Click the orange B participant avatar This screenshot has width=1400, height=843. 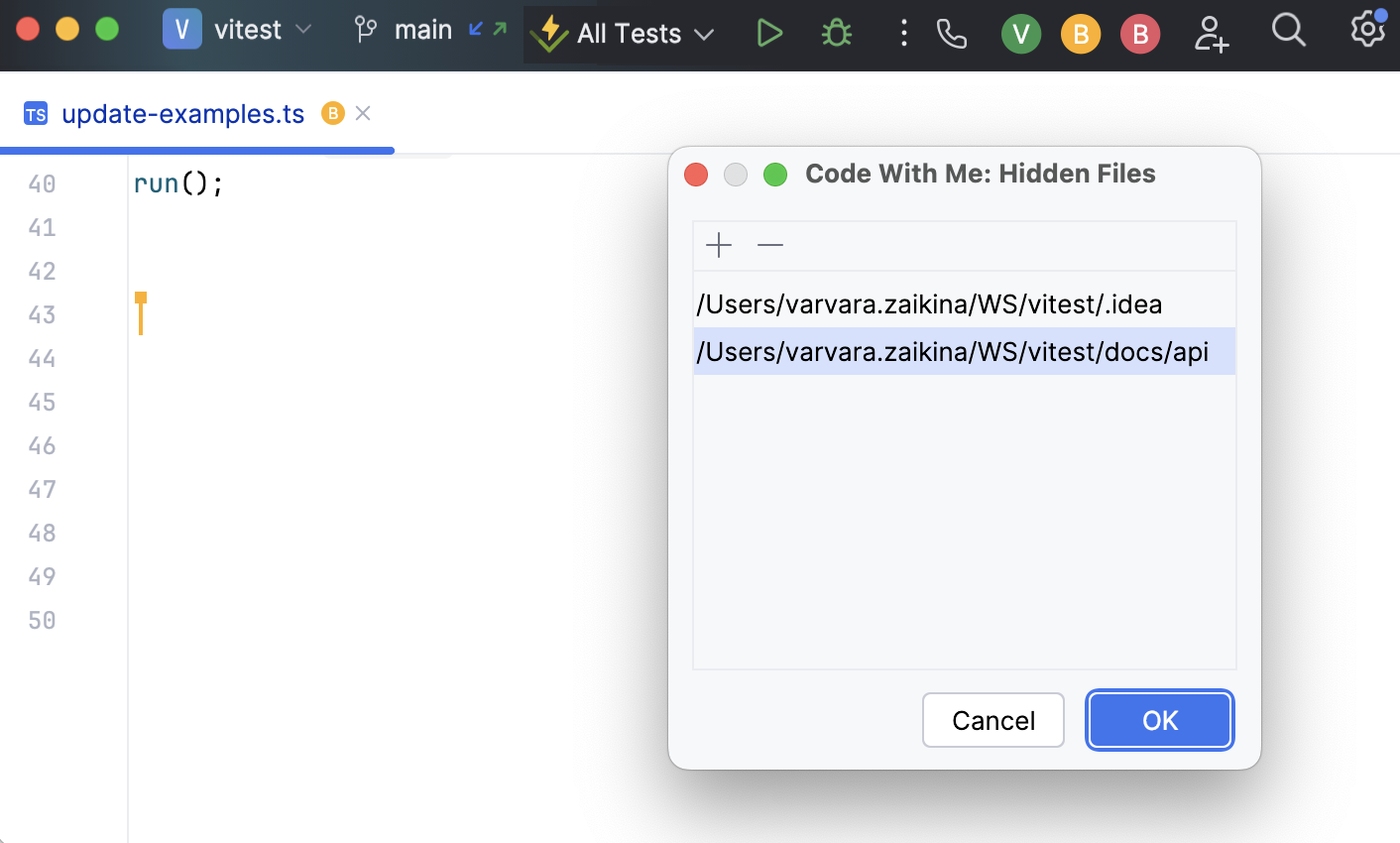[1081, 35]
